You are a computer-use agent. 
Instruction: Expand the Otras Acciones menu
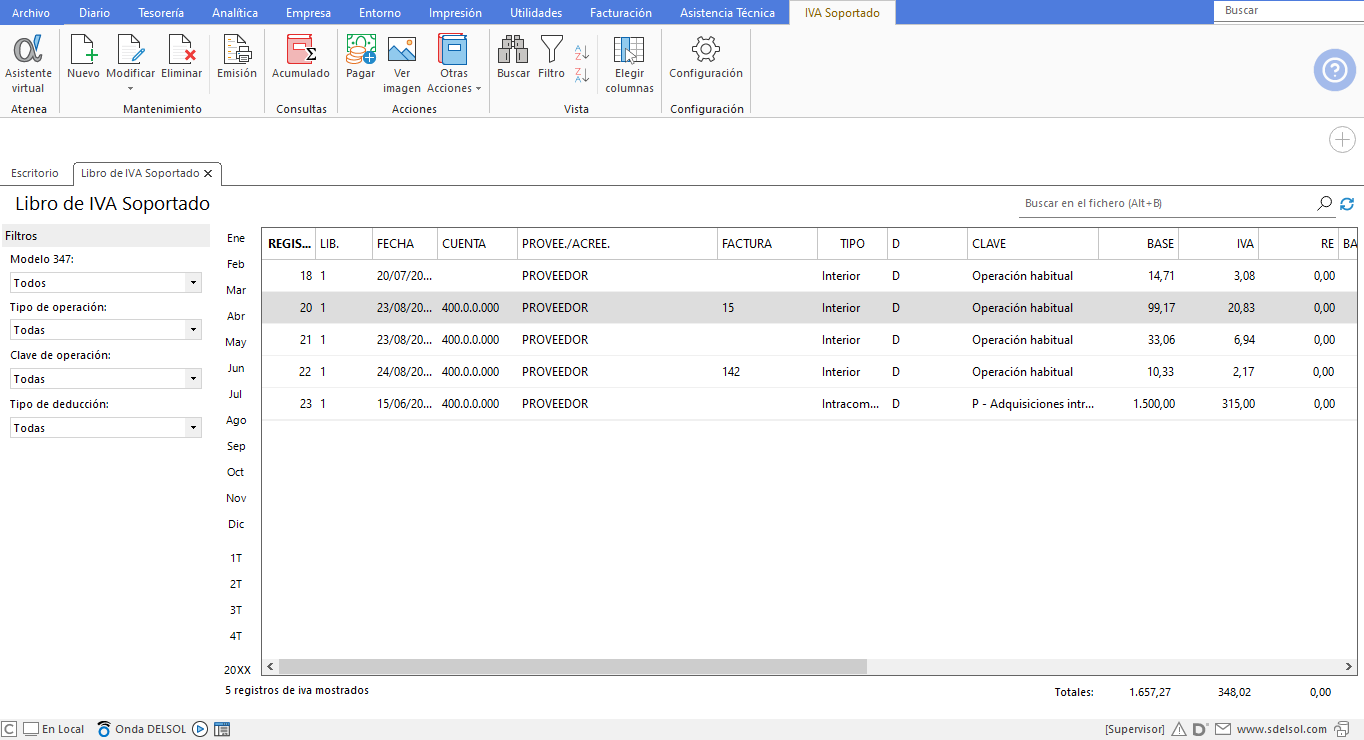454,64
